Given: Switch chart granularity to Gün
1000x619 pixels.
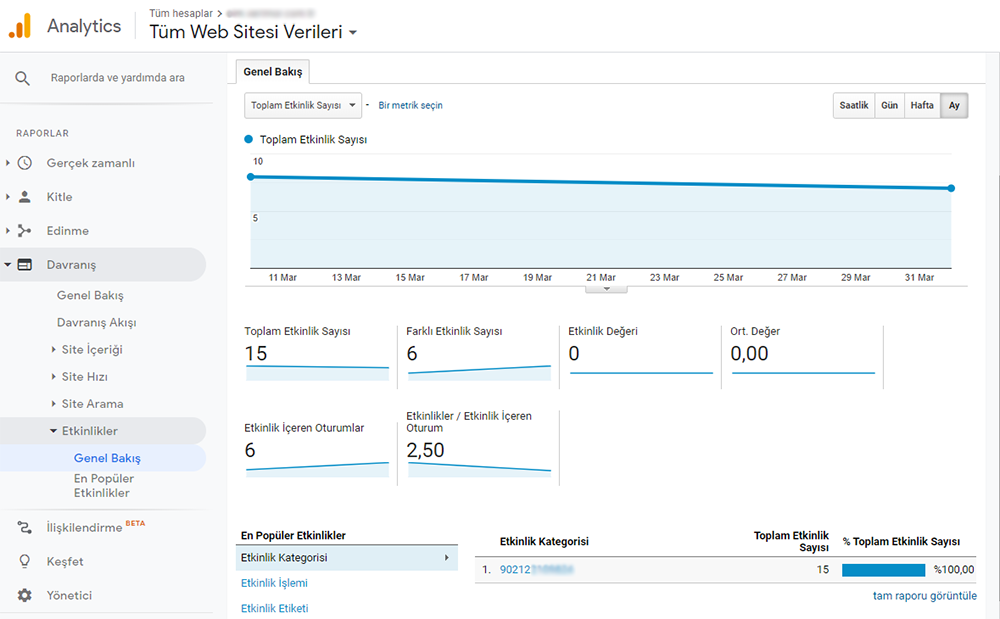Looking at the screenshot, I should (x=888, y=106).
